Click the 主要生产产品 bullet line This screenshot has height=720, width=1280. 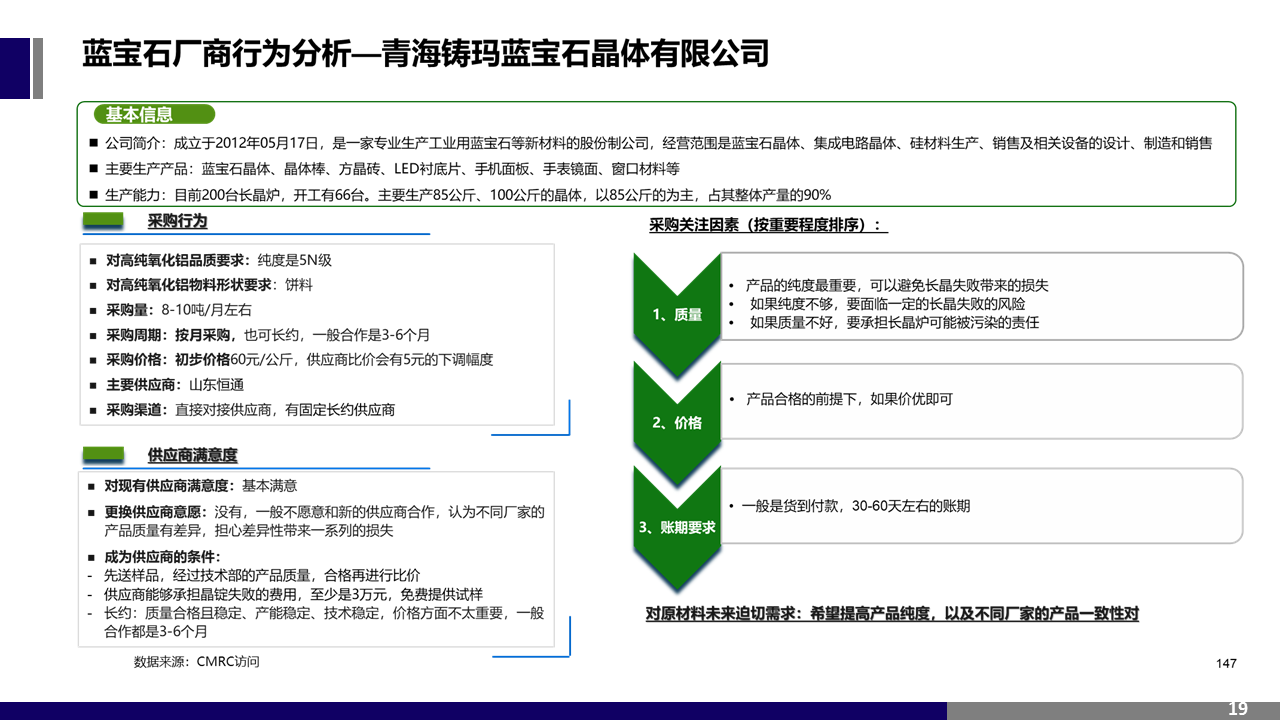tap(384, 169)
